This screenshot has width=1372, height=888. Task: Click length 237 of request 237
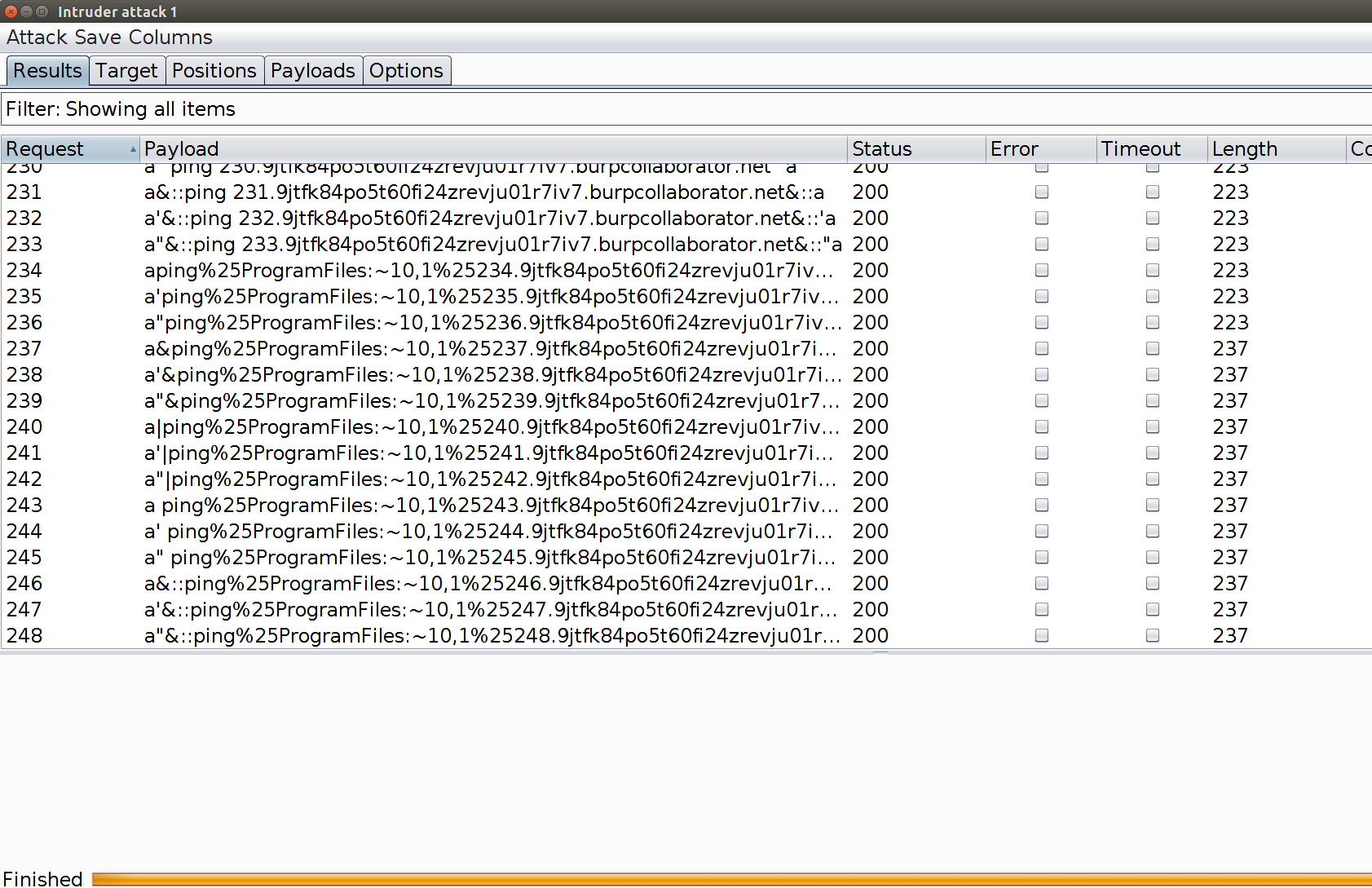(x=1230, y=348)
